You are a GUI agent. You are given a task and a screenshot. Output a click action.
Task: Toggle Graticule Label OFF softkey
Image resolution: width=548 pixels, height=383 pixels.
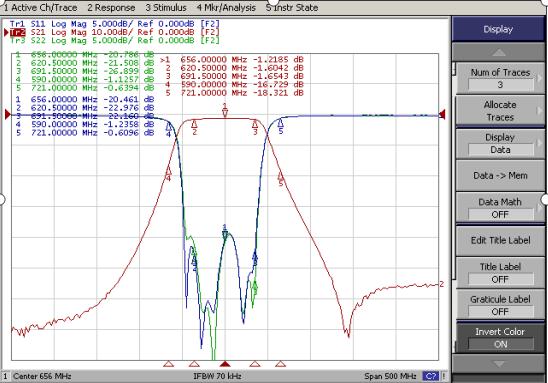500,305
